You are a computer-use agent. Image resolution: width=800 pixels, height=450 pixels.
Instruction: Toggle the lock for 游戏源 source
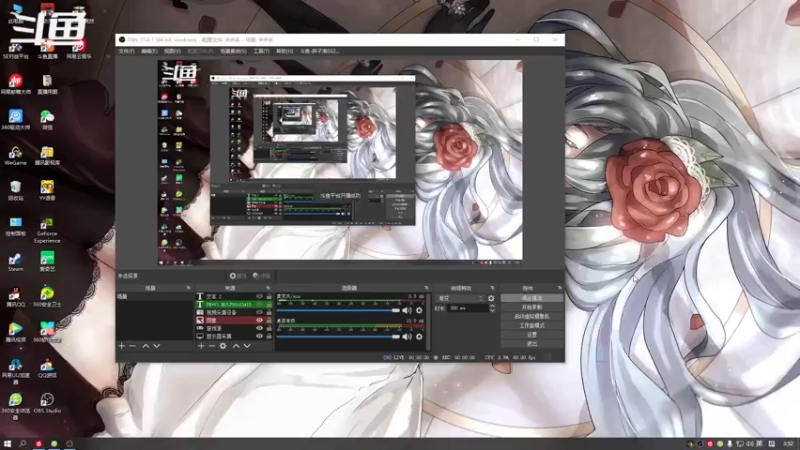click(x=269, y=329)
